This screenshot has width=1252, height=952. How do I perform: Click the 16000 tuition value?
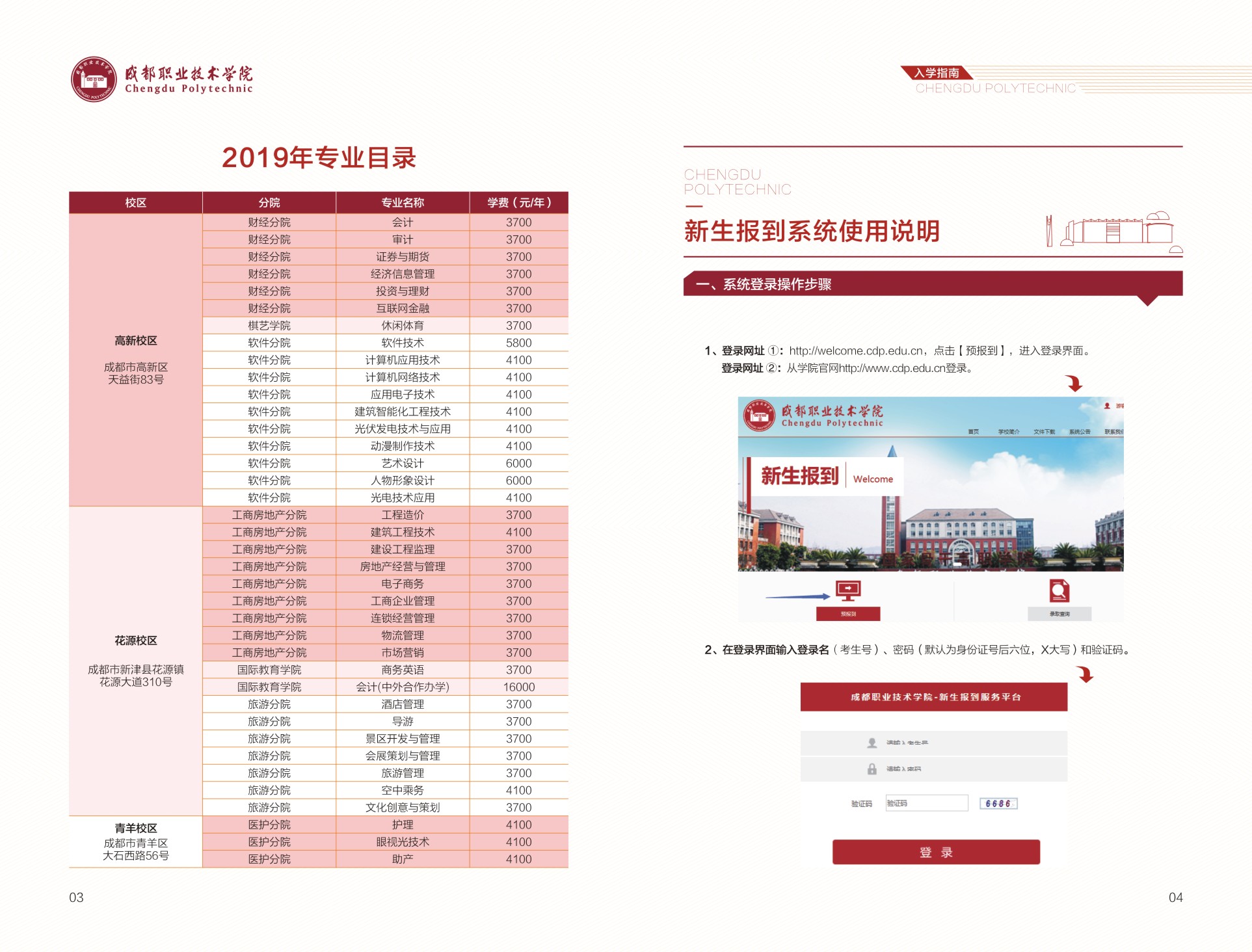click(x=519, y=687)
